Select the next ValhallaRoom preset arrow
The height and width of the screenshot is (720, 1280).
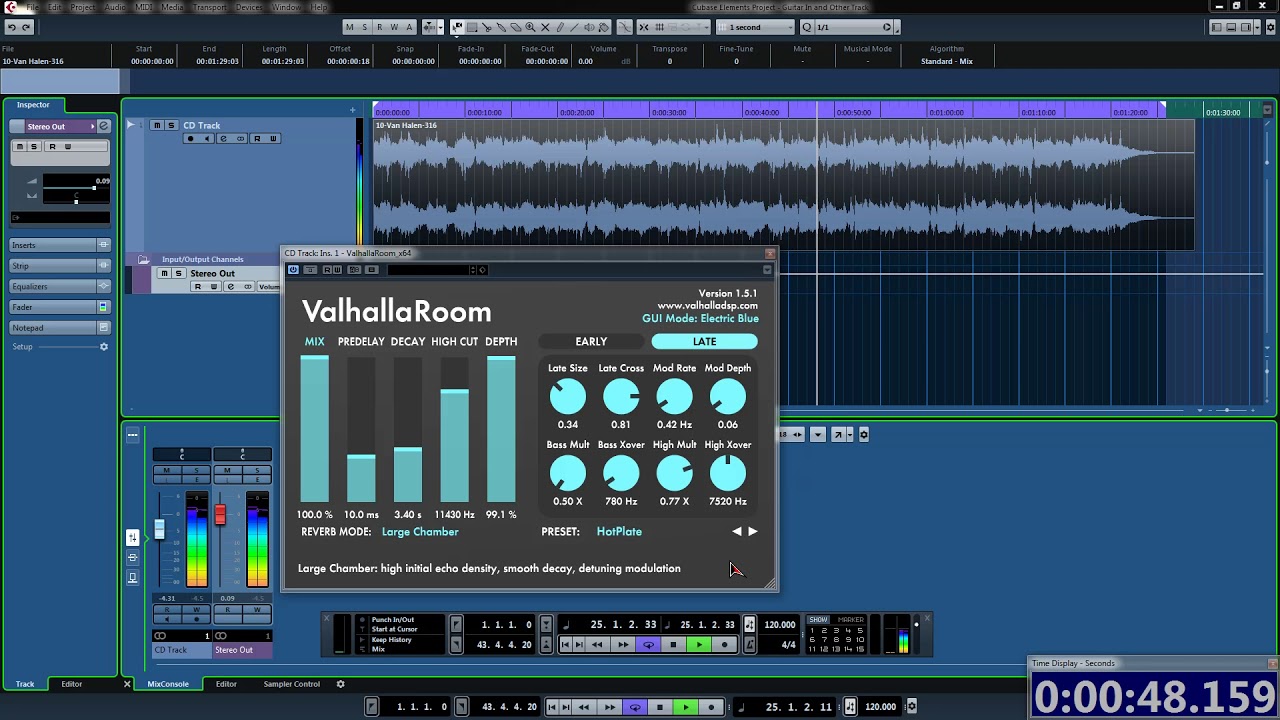coord(753,532)
